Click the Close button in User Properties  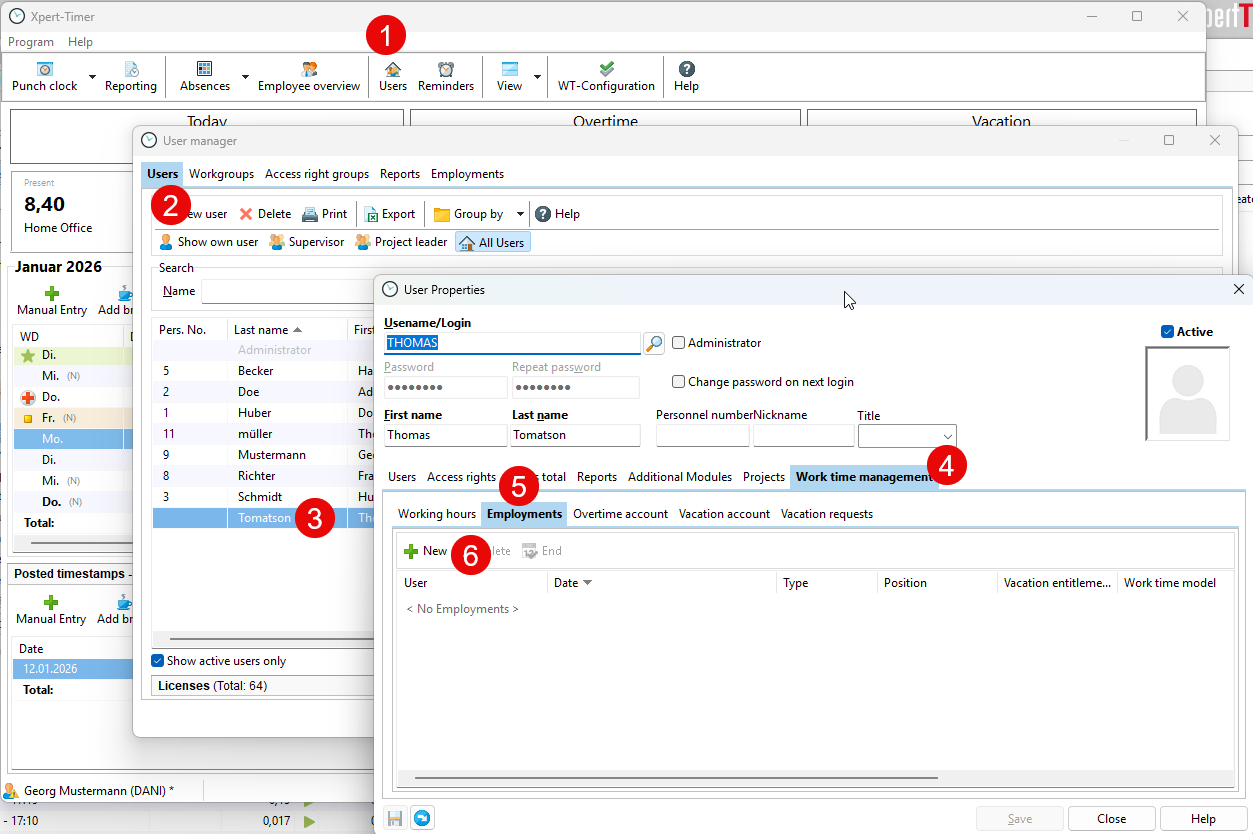(x=1111, y=818)
